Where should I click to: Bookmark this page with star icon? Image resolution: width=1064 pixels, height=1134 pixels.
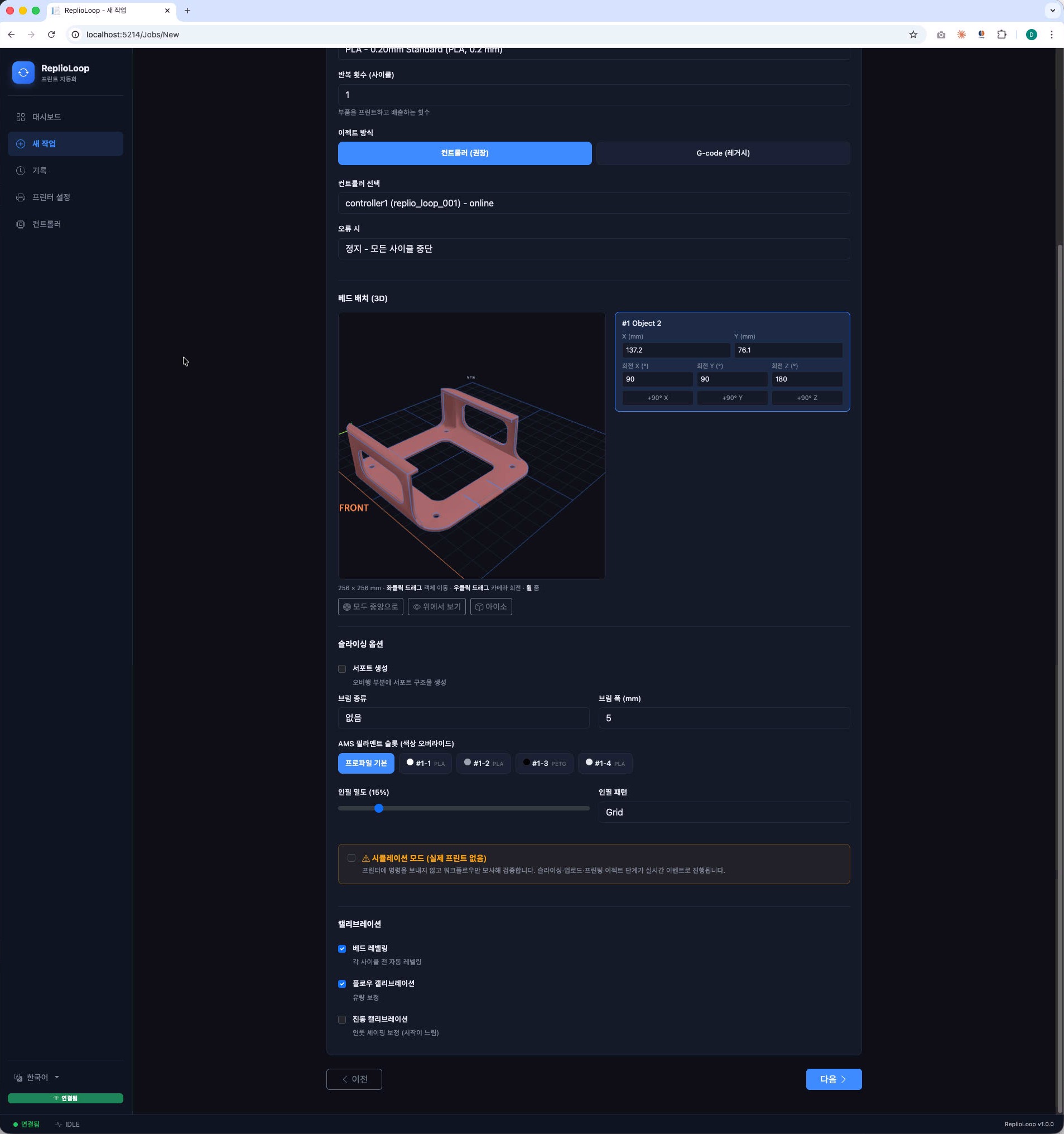[913, 35]
